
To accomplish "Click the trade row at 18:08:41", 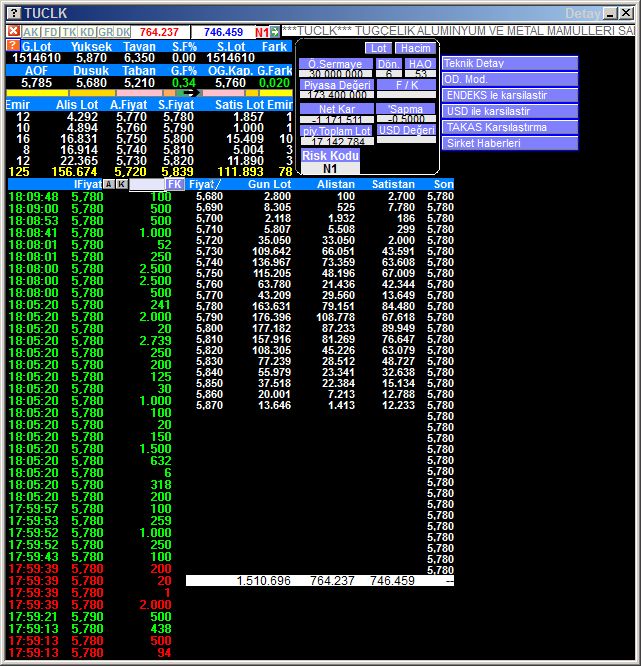I will pos(90,233).
